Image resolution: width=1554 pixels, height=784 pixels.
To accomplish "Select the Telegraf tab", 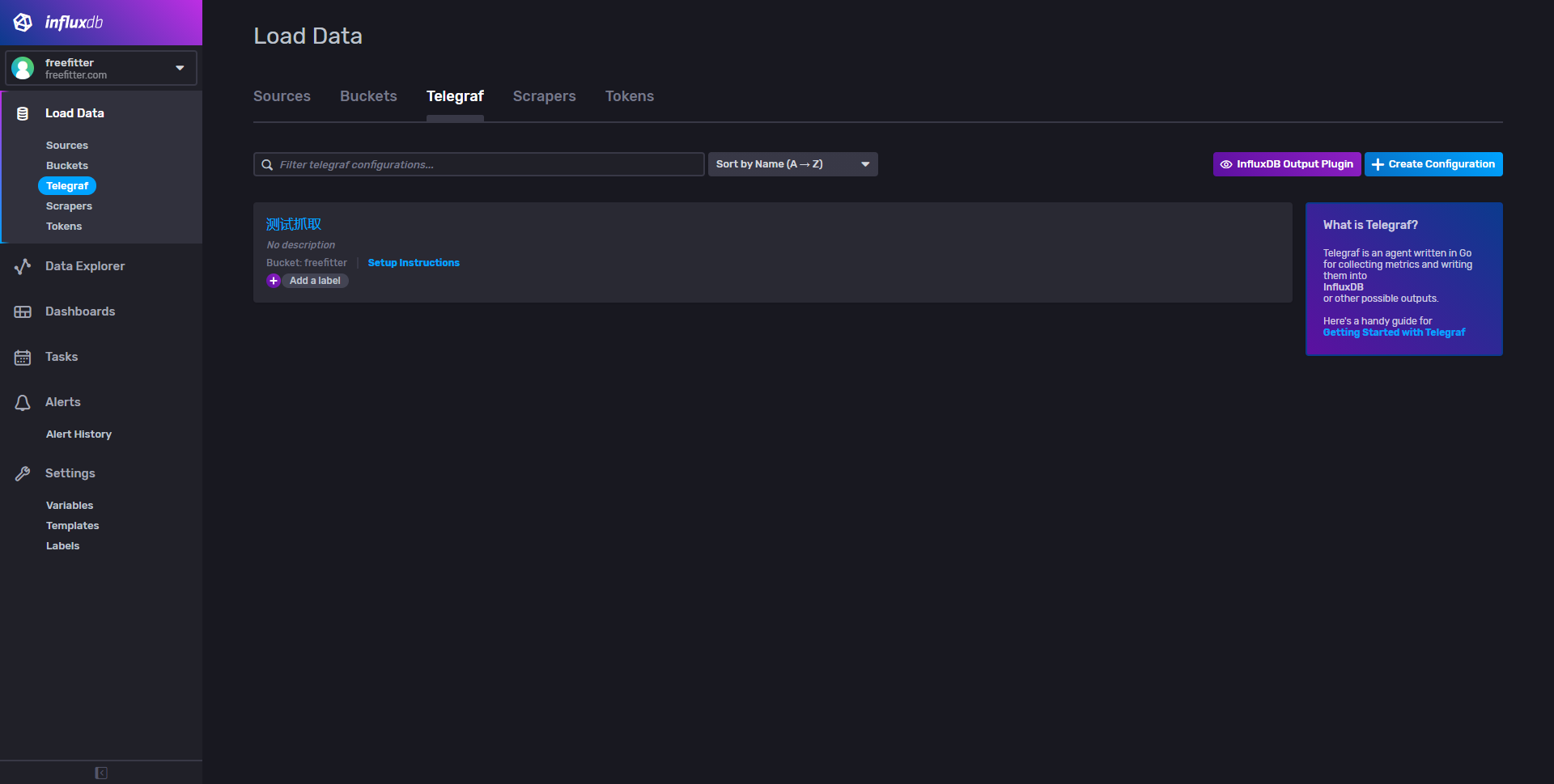I will pyautogui.click(x=455, y=96).
